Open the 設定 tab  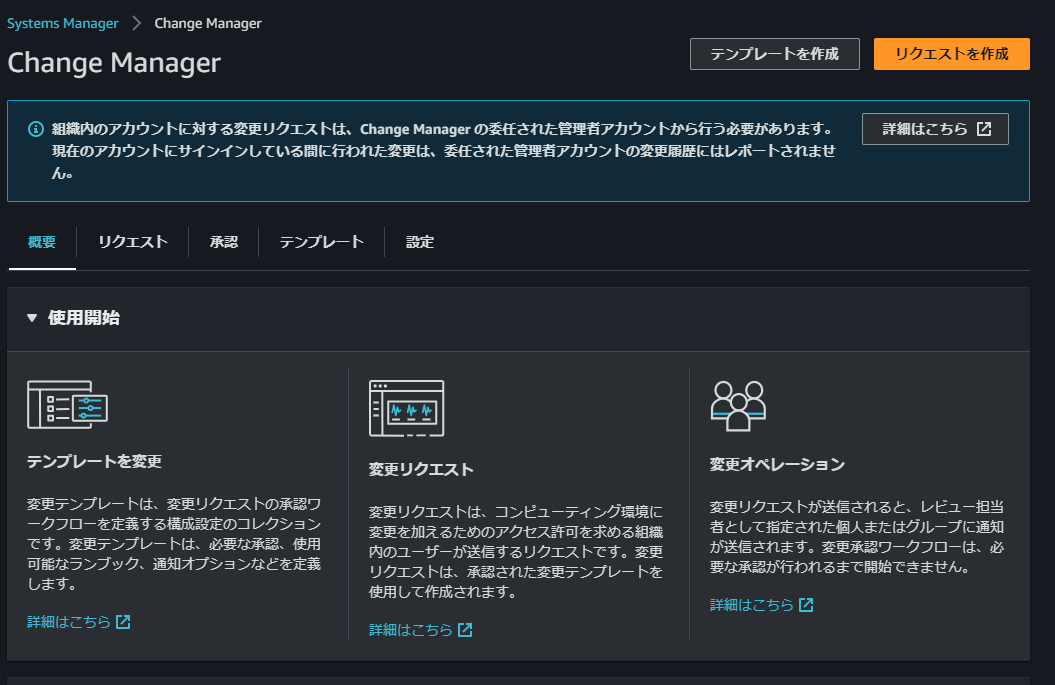click(x=419, y=242)
